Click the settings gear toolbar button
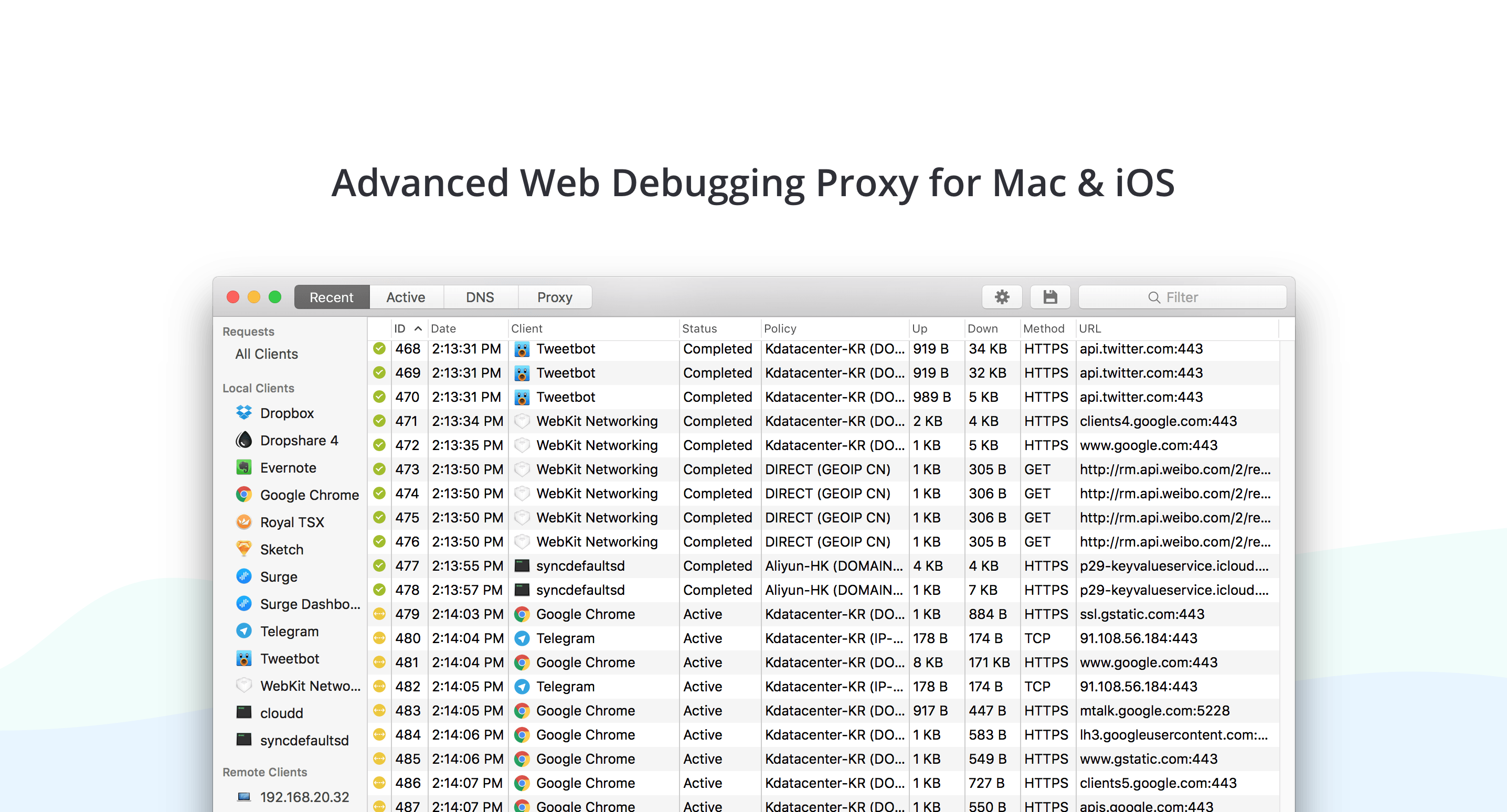The height and width of the screenshot is (812, 1507). pos(1002,297)
